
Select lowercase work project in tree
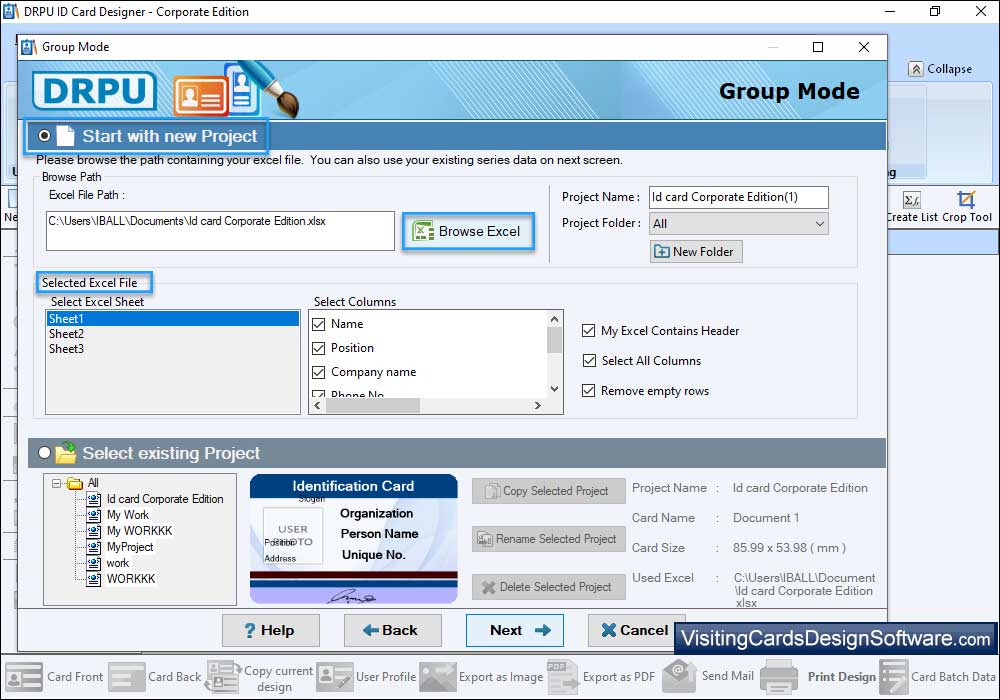pos(117,563)
